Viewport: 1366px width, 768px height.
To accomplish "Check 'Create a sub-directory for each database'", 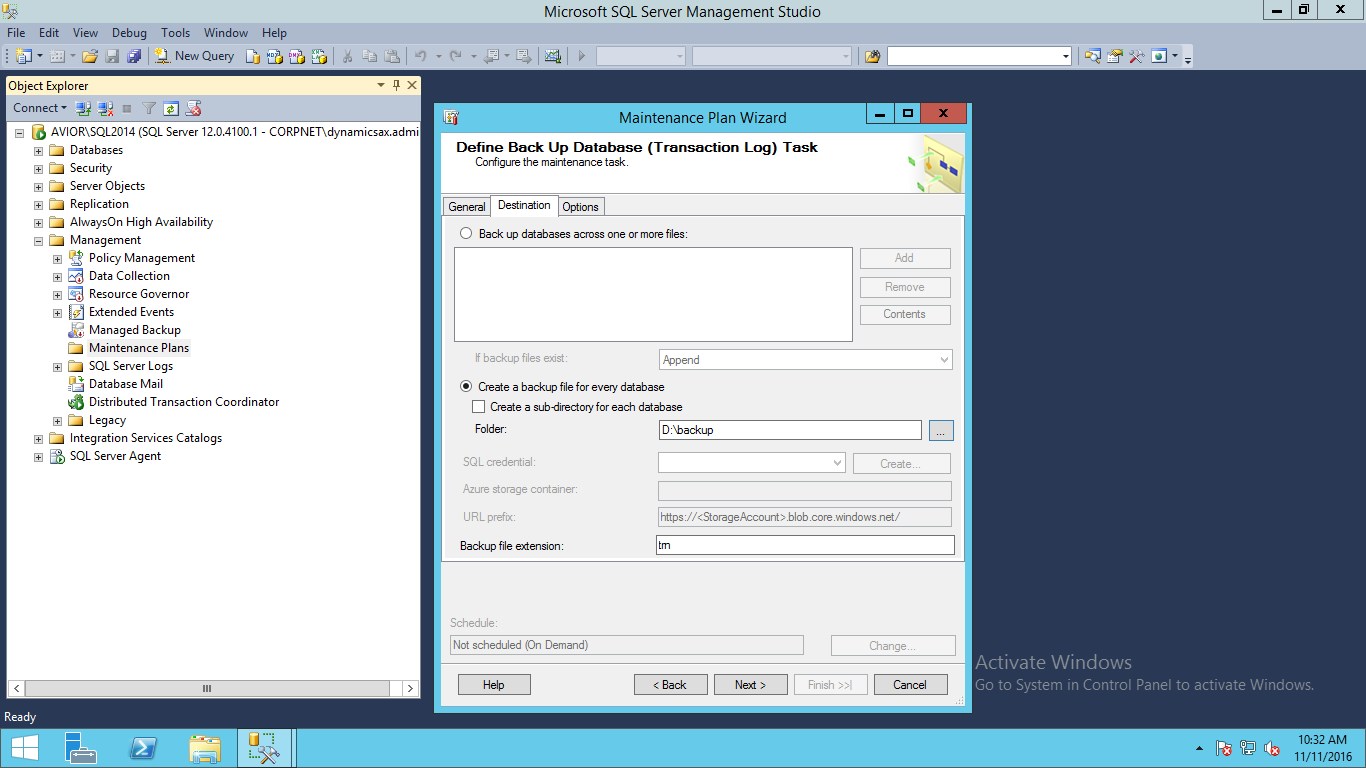I will pos(478,407).
